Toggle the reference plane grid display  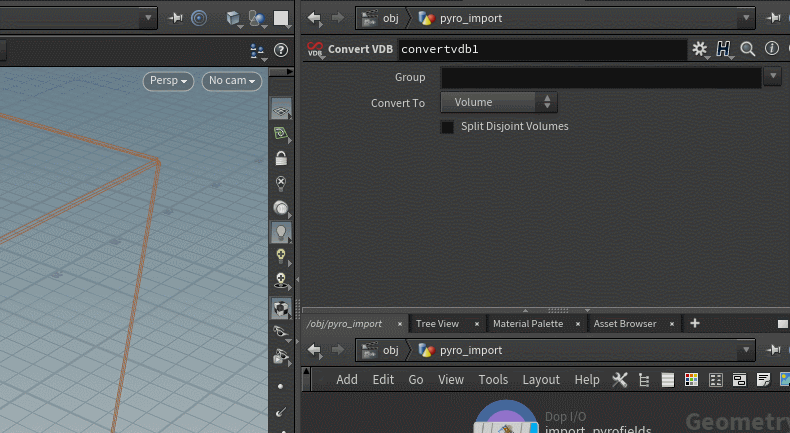(x=281, y=109)
